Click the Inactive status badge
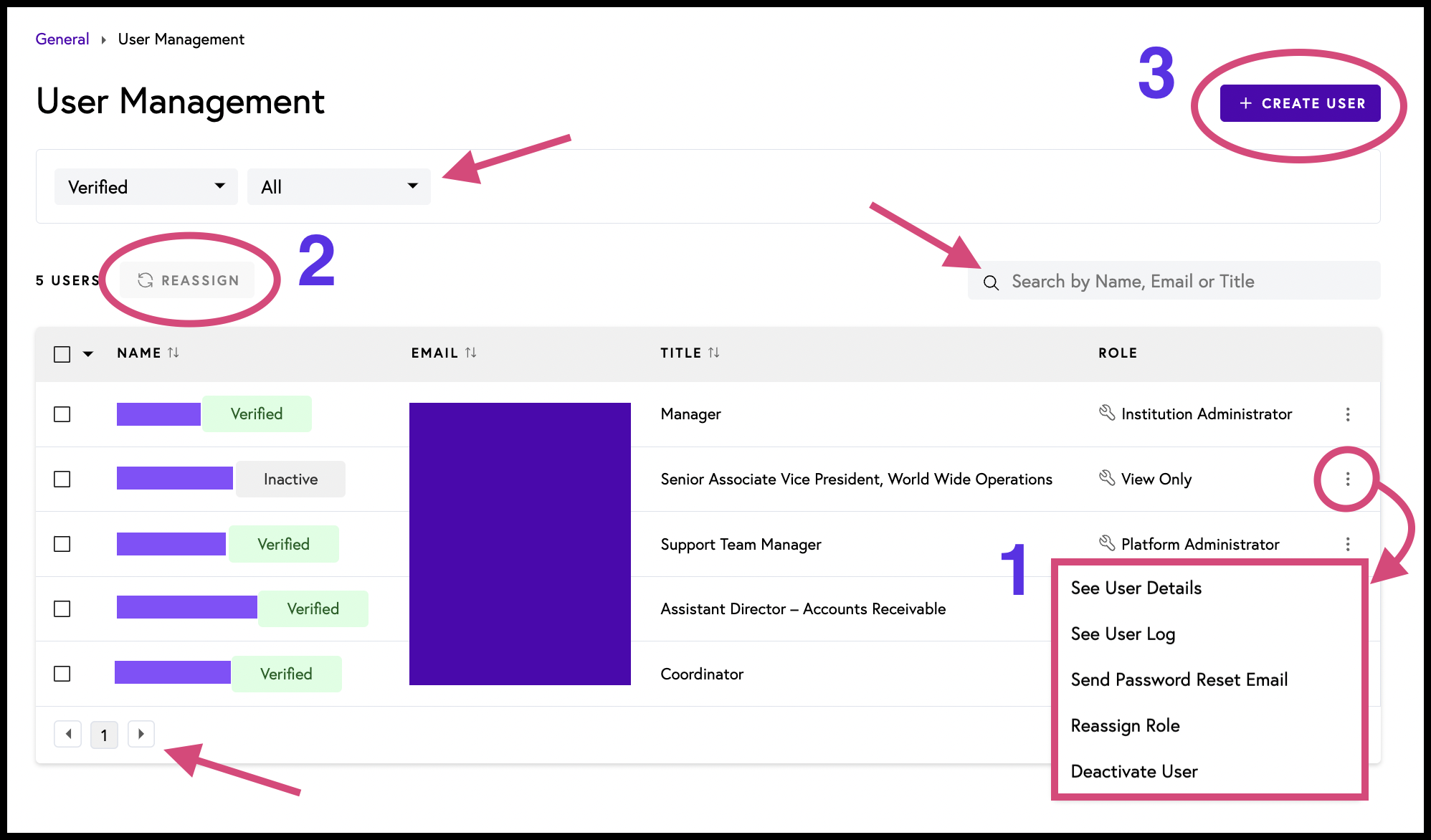 (290, 479)
